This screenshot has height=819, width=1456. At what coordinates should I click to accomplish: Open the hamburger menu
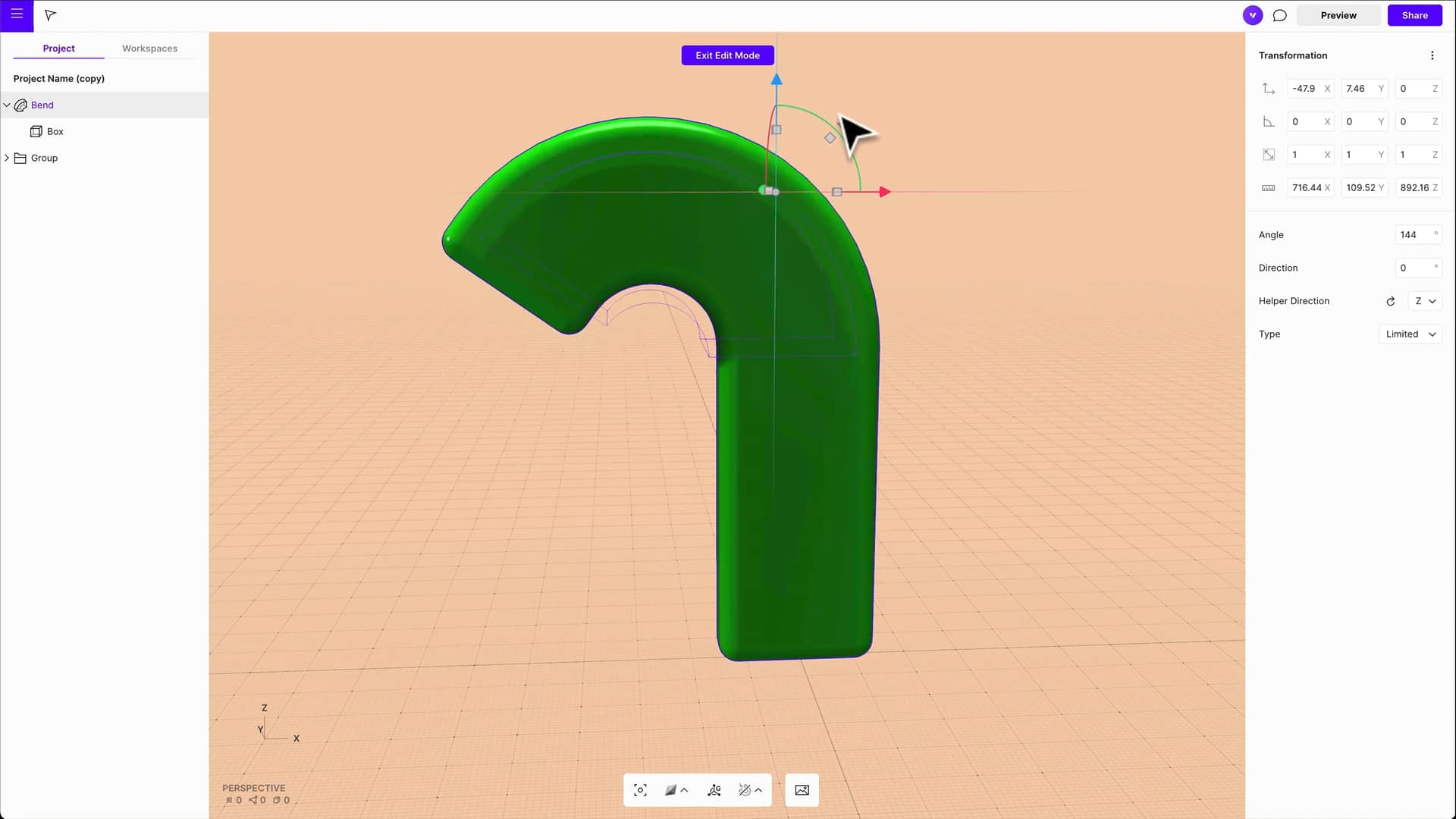point(15,15)
